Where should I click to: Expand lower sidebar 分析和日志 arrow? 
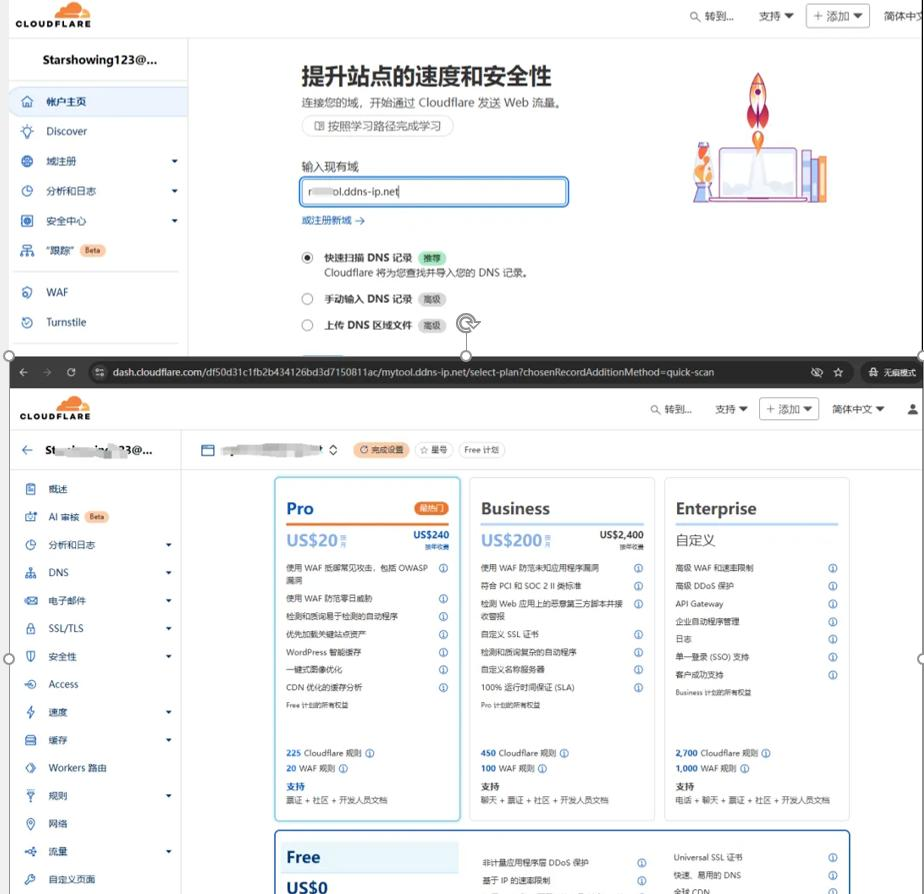pos(169,545)
